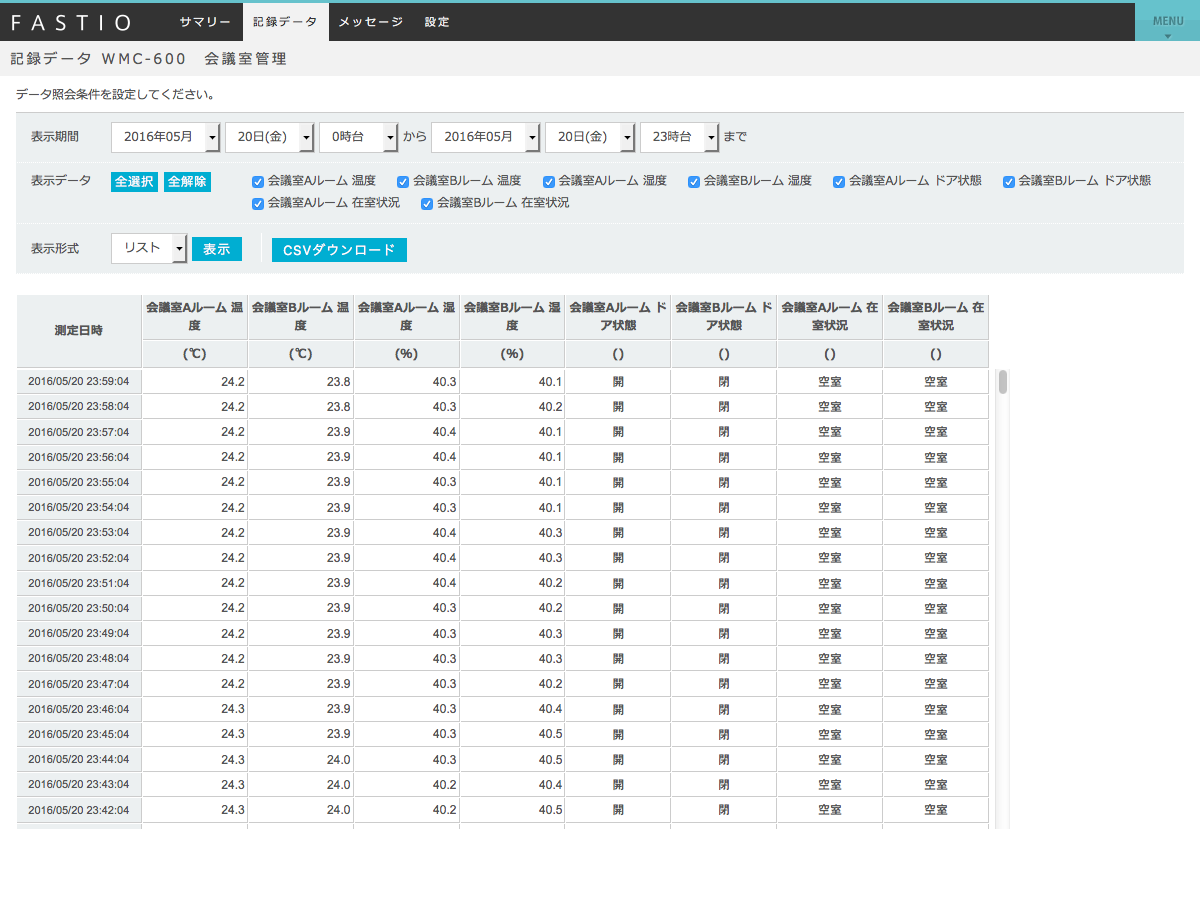Viewport: 1200px width, 900px height.
Task: Open the end month dropdown before まで
Action: 486,137
